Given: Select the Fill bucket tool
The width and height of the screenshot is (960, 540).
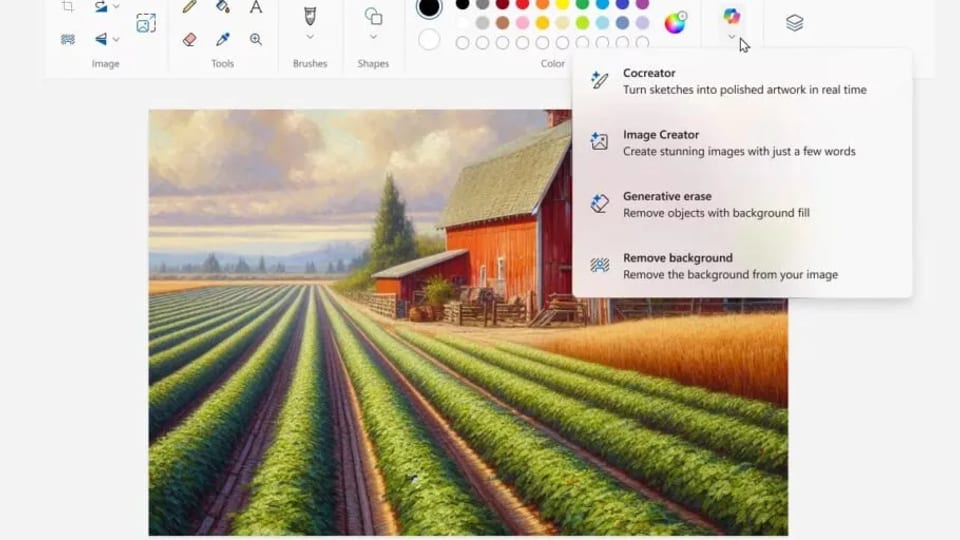Looking at the screenshot, I should point(223,7).
